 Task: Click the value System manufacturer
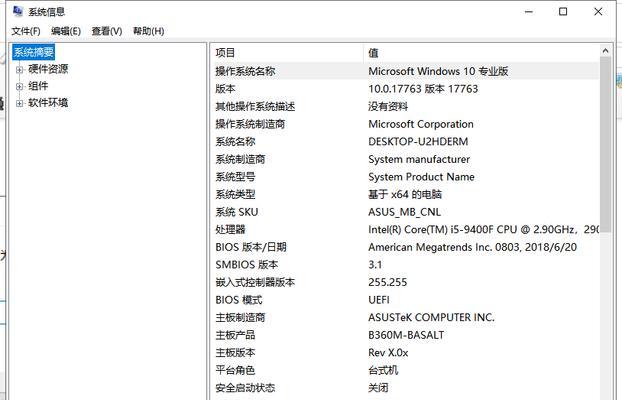point(419,159)
